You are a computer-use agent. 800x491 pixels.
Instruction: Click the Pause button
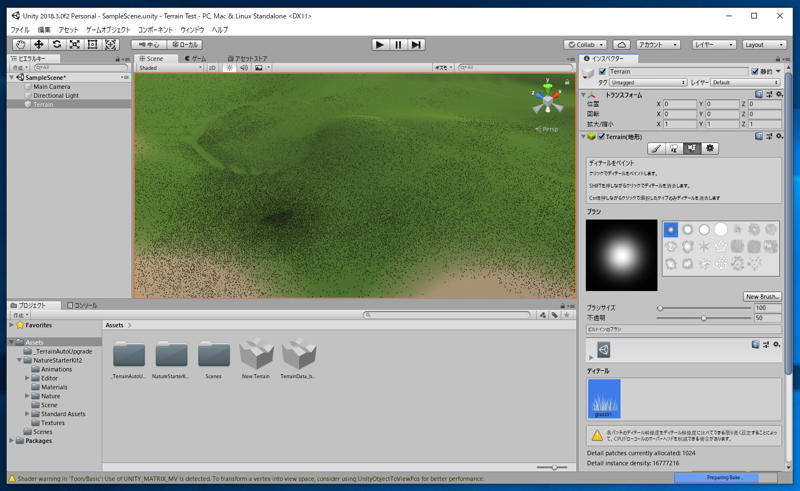point(398,44)
